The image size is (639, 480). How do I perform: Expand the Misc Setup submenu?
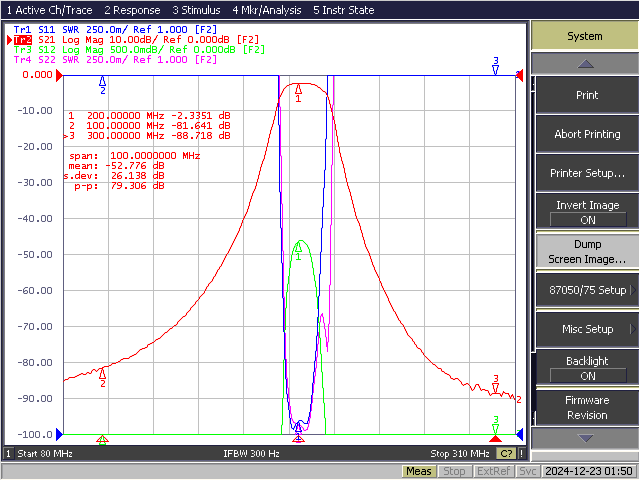[587, 329]
